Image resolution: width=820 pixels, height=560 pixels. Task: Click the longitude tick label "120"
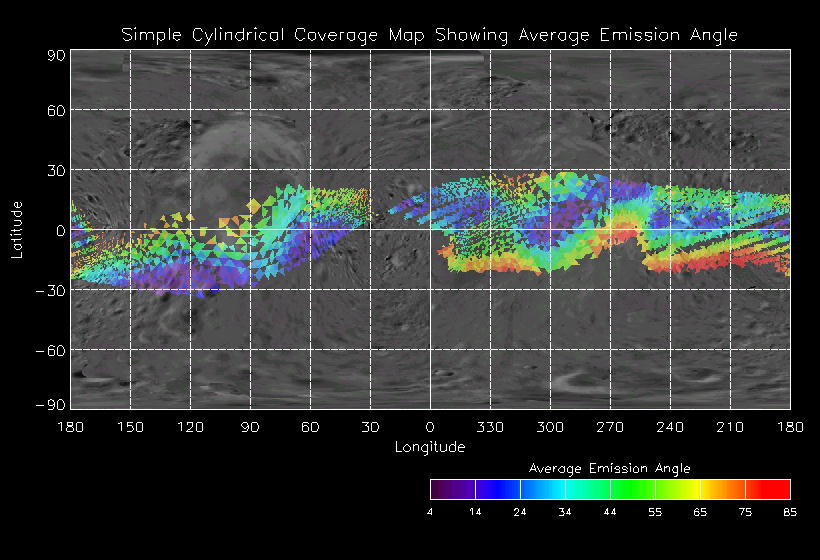190,427
